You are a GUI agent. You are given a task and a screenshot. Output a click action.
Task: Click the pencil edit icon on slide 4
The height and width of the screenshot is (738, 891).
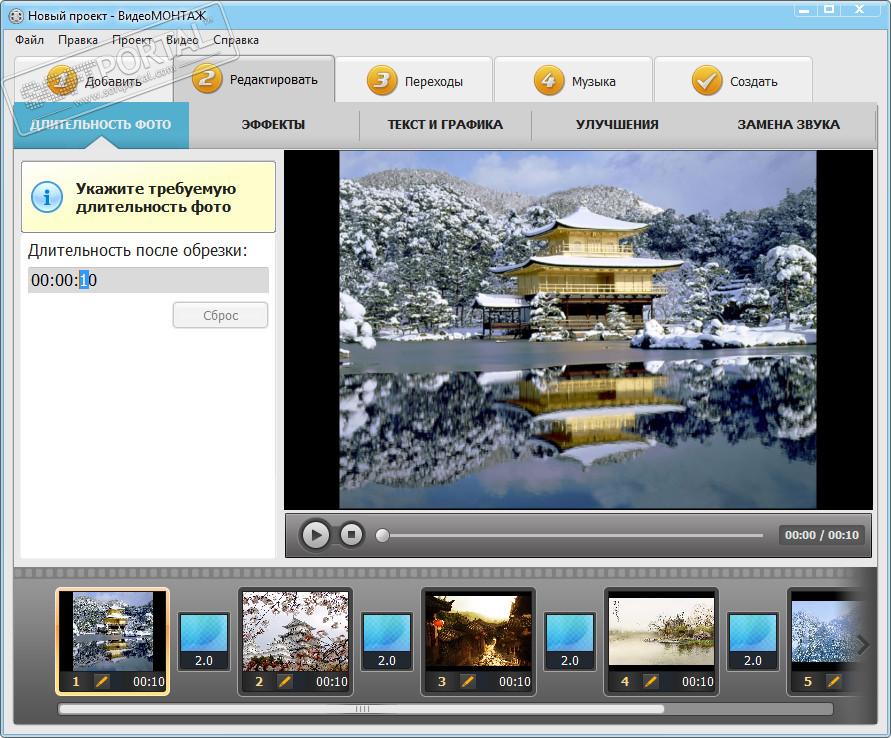[x=651, y=681]
